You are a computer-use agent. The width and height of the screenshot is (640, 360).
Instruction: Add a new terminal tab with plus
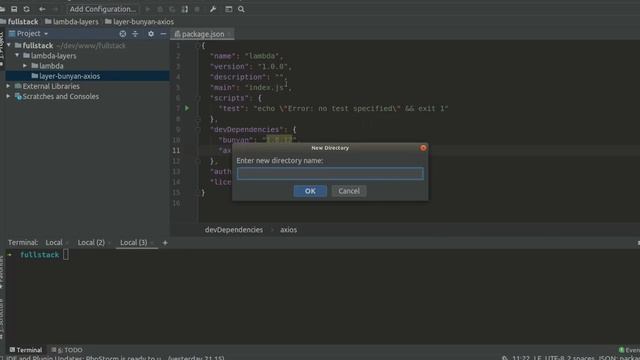[x=165, y=243]
